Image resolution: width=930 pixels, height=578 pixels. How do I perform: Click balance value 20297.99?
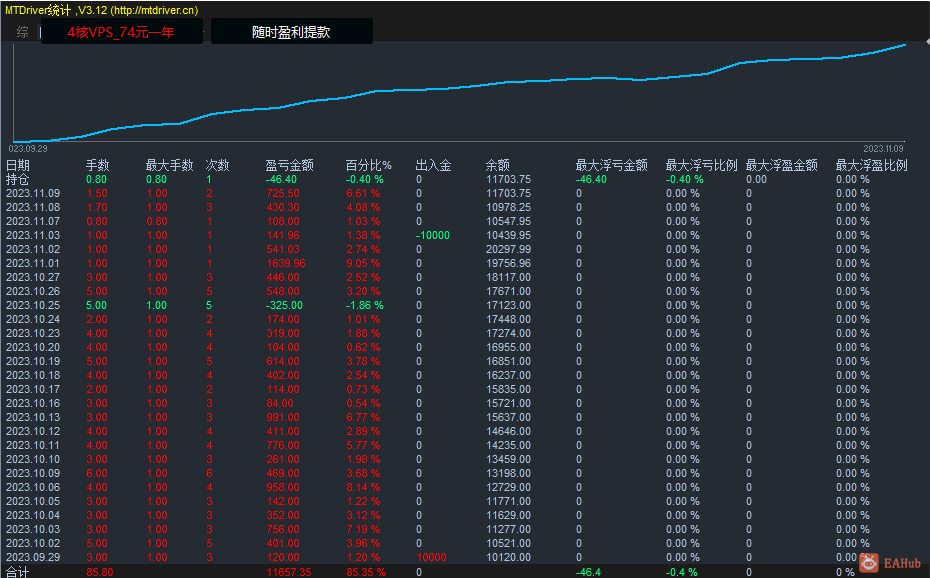tap(508, 250)
